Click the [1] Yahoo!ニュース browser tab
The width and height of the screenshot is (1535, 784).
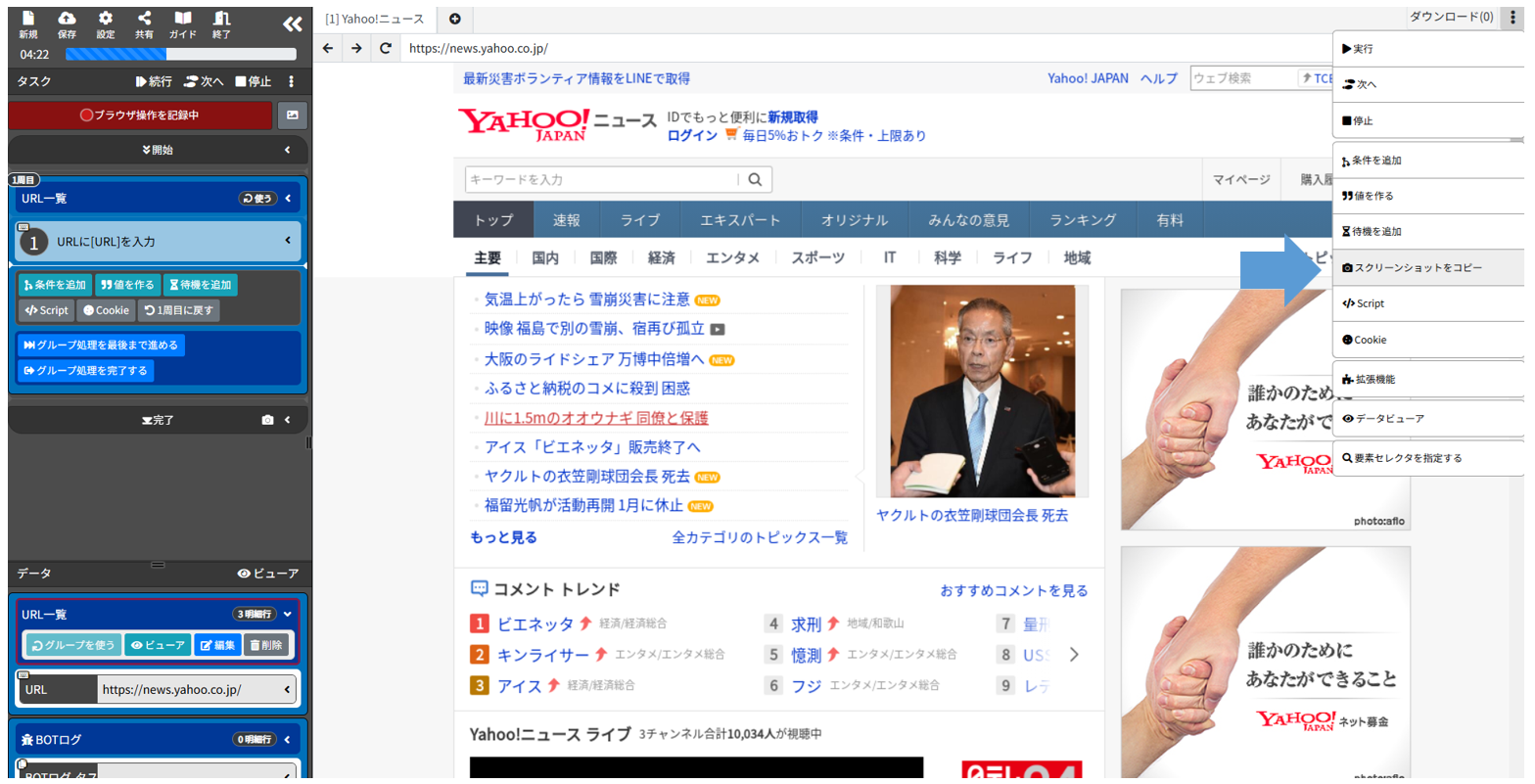point(375,19)
